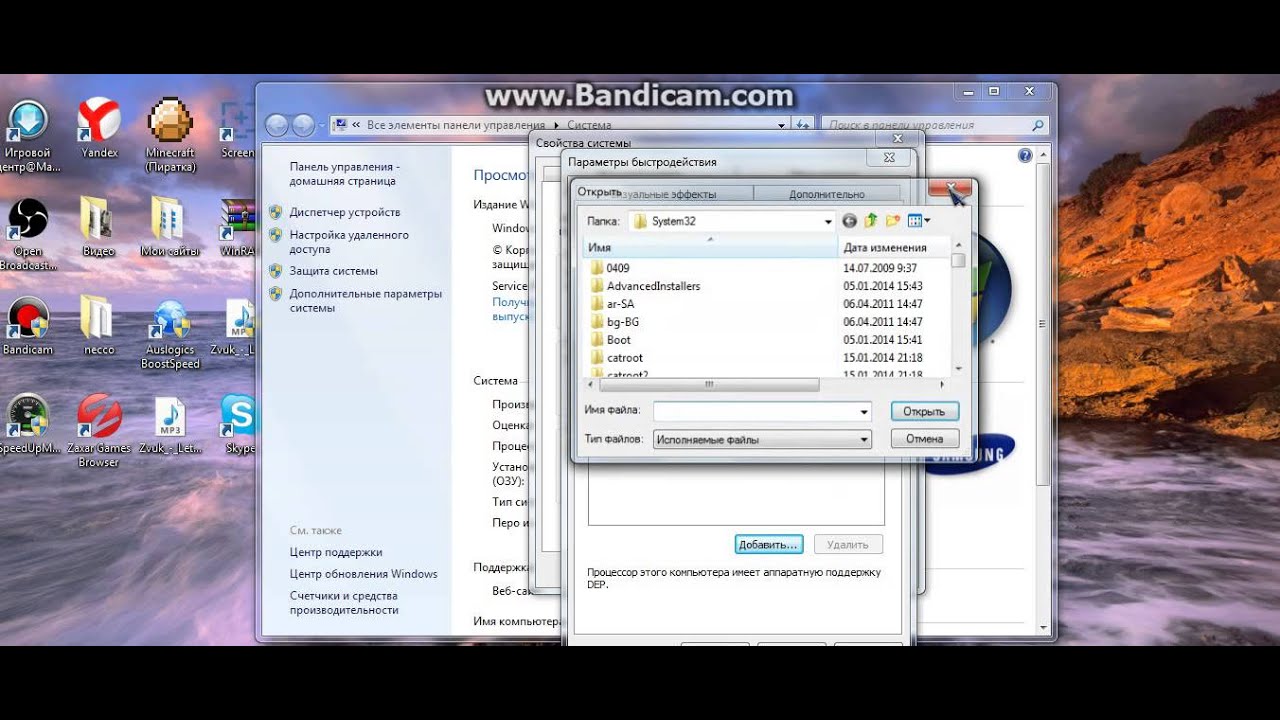Open the view menu icon in Open dialog
Viewport: 1280px width, 720px height.
(x=914, y=221)
